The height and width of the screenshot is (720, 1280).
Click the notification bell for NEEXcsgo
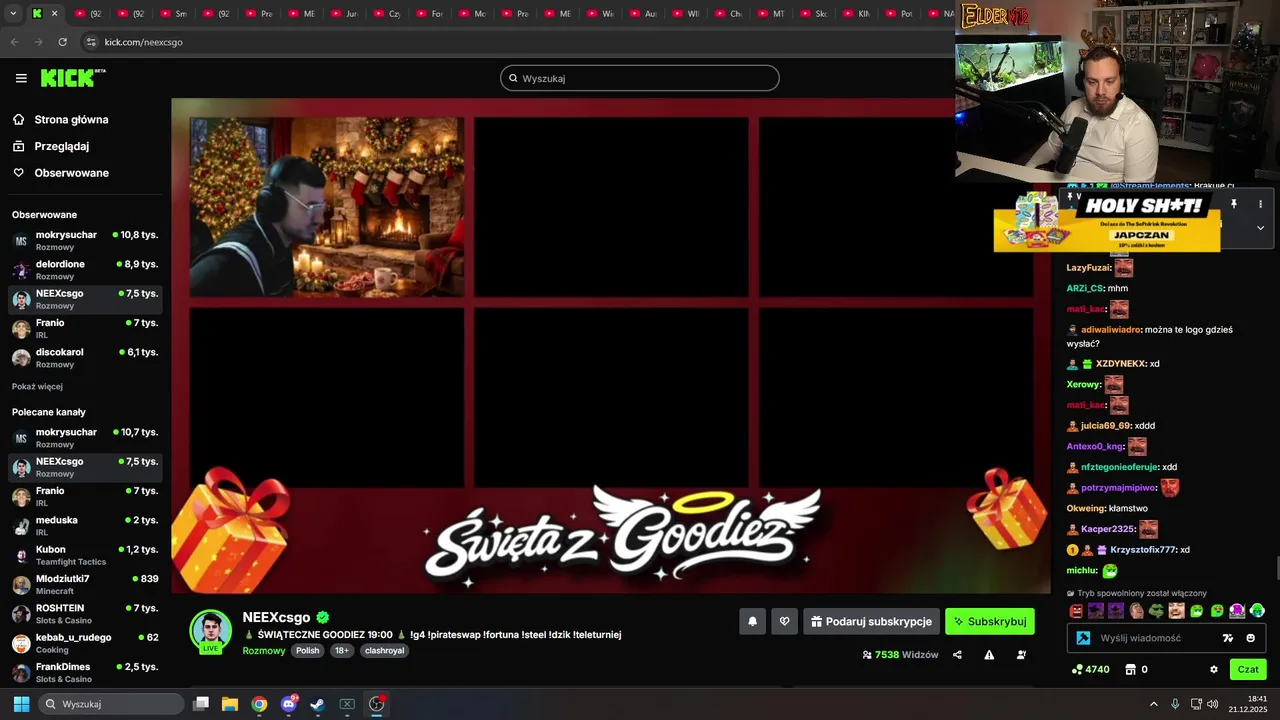tap(752, 621)
